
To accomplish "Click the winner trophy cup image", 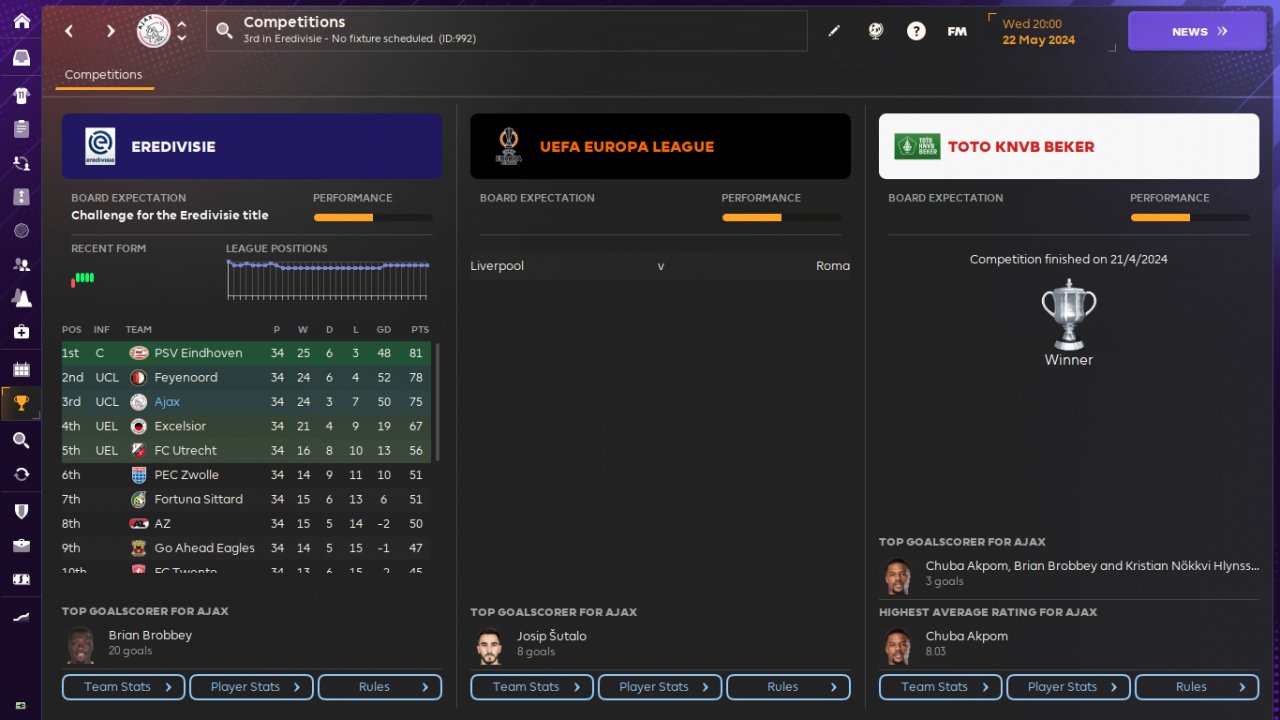I will click(x=1069, y=314).
